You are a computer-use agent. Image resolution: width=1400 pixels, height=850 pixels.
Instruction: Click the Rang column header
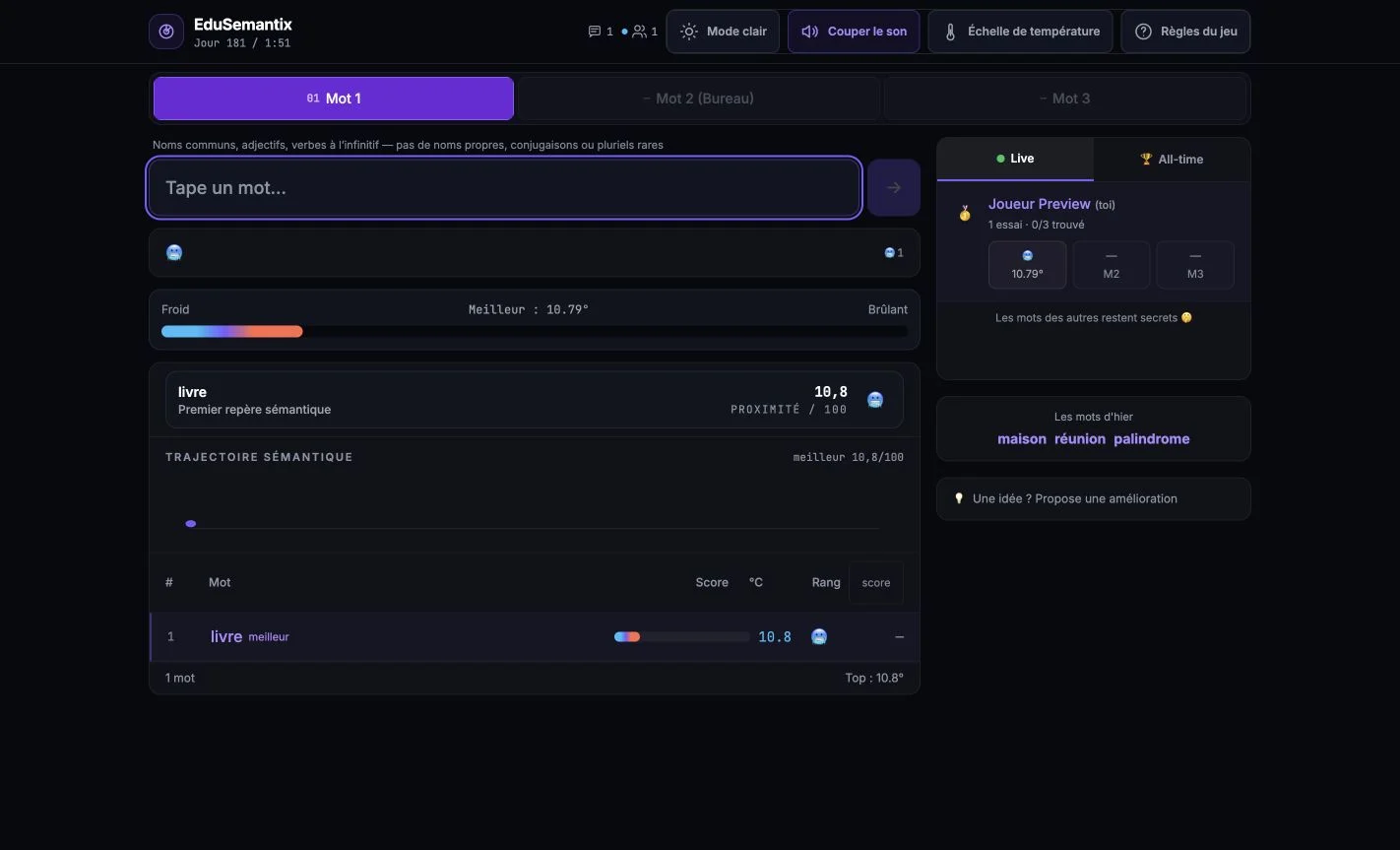click(x=826, y=582)
